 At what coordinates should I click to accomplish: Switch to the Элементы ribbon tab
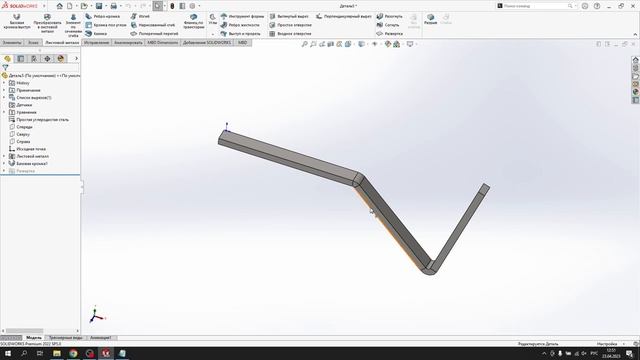(12, 42)
